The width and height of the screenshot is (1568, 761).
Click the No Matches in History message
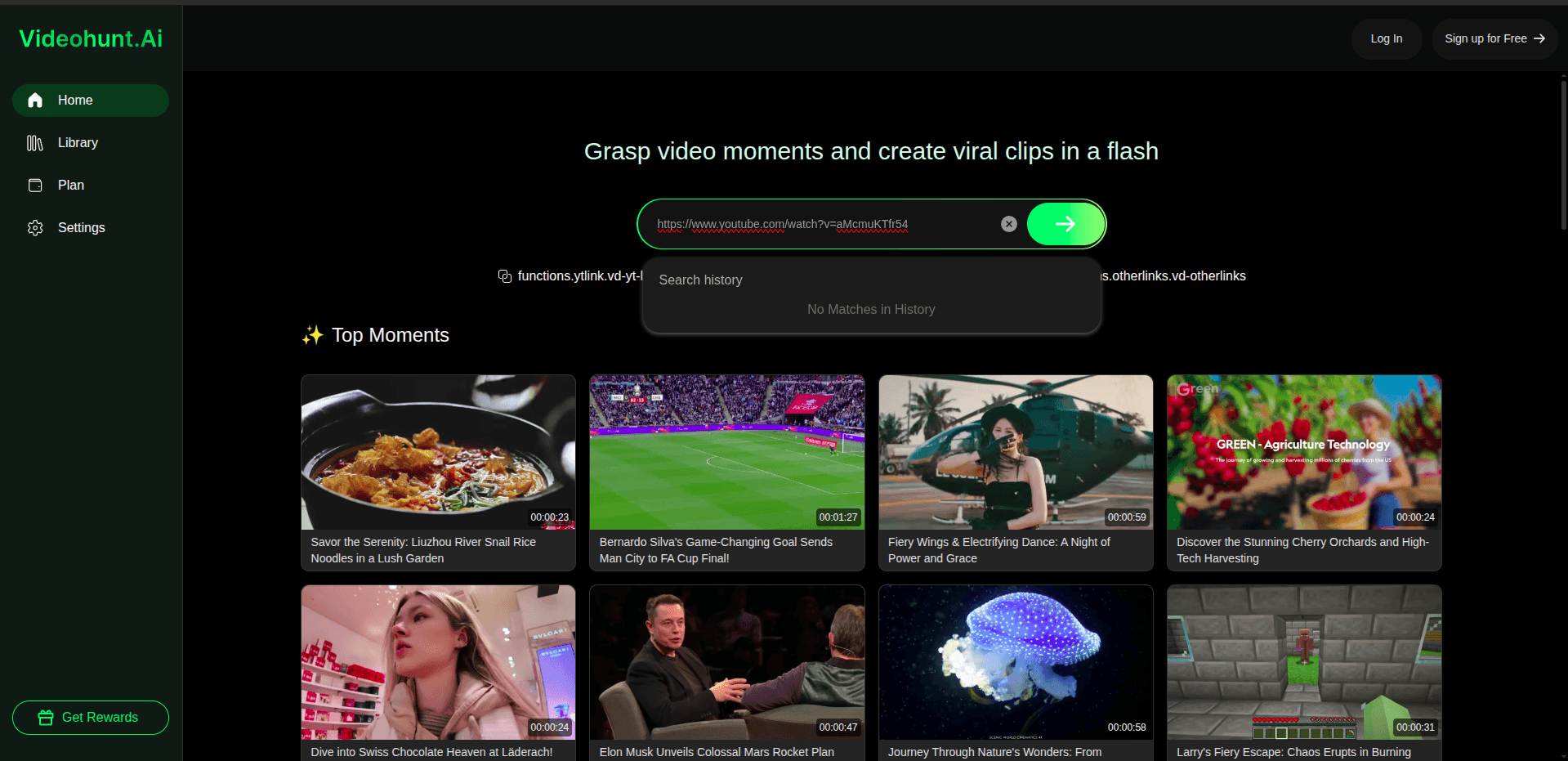click(871, 309)
